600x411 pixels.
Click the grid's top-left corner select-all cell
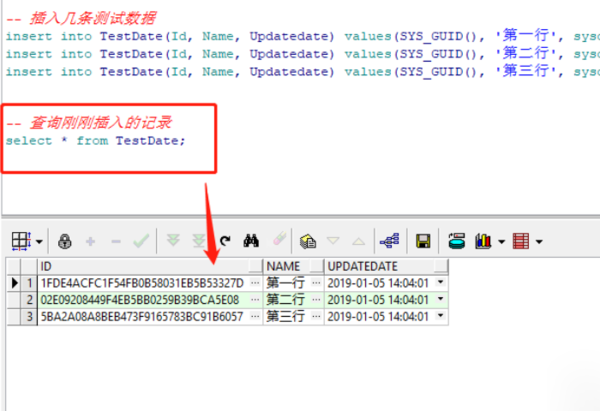(14, 266)
